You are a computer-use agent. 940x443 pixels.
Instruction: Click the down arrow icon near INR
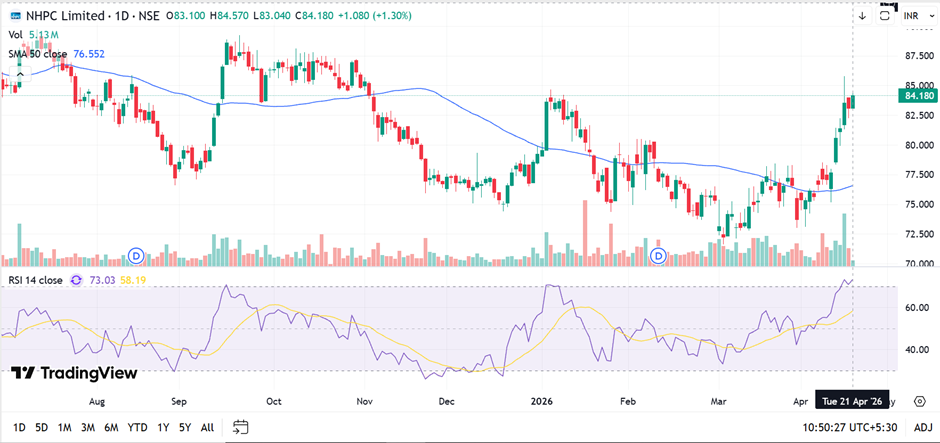[862, 16]
